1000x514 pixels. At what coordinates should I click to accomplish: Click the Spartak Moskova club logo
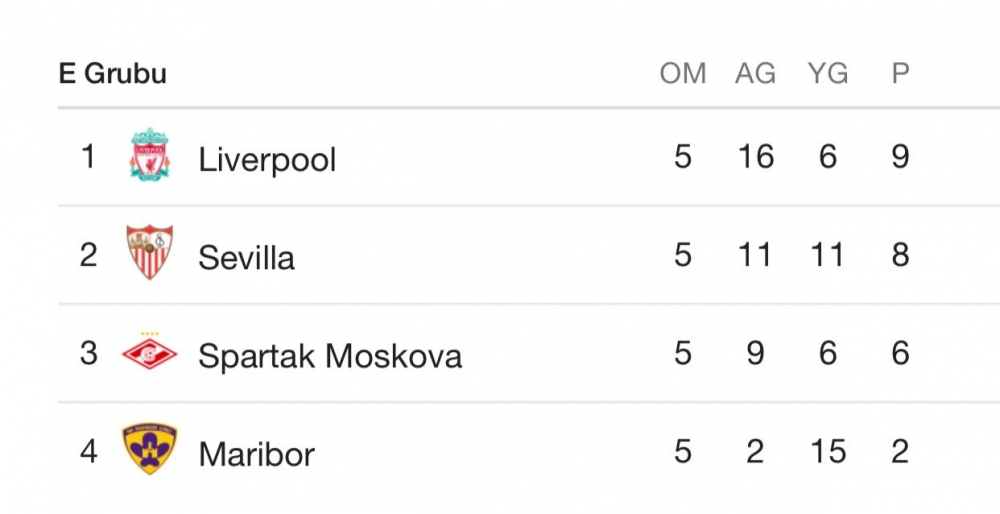(150, 352)
